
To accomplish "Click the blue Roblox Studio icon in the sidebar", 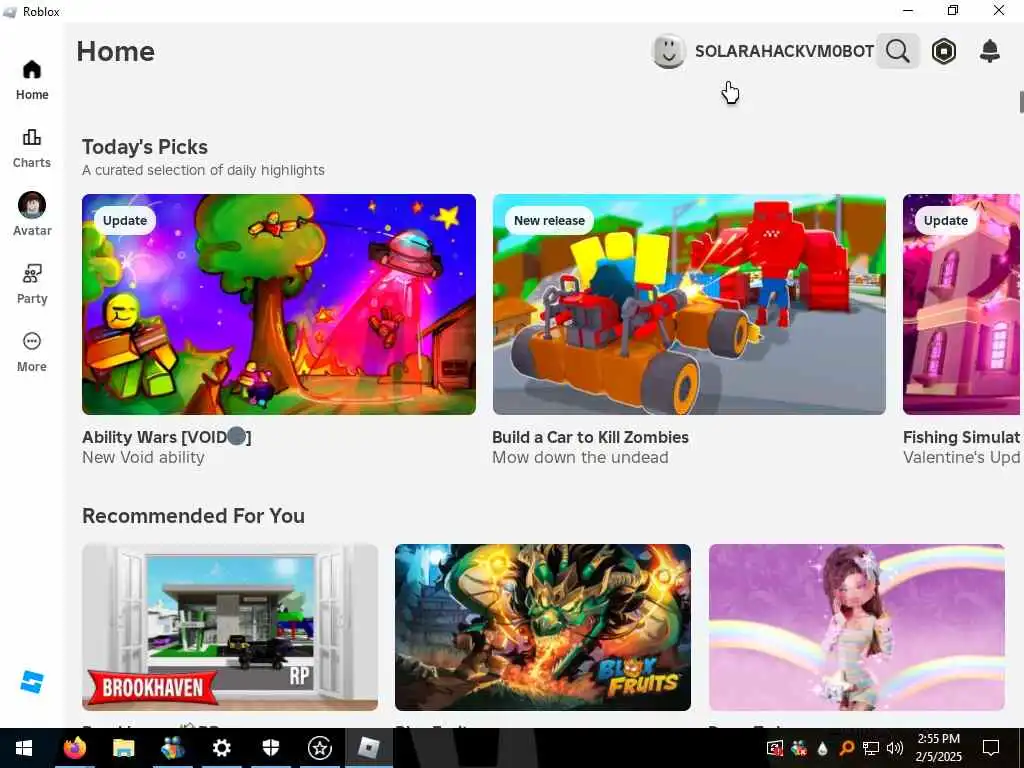I will 31,682.
